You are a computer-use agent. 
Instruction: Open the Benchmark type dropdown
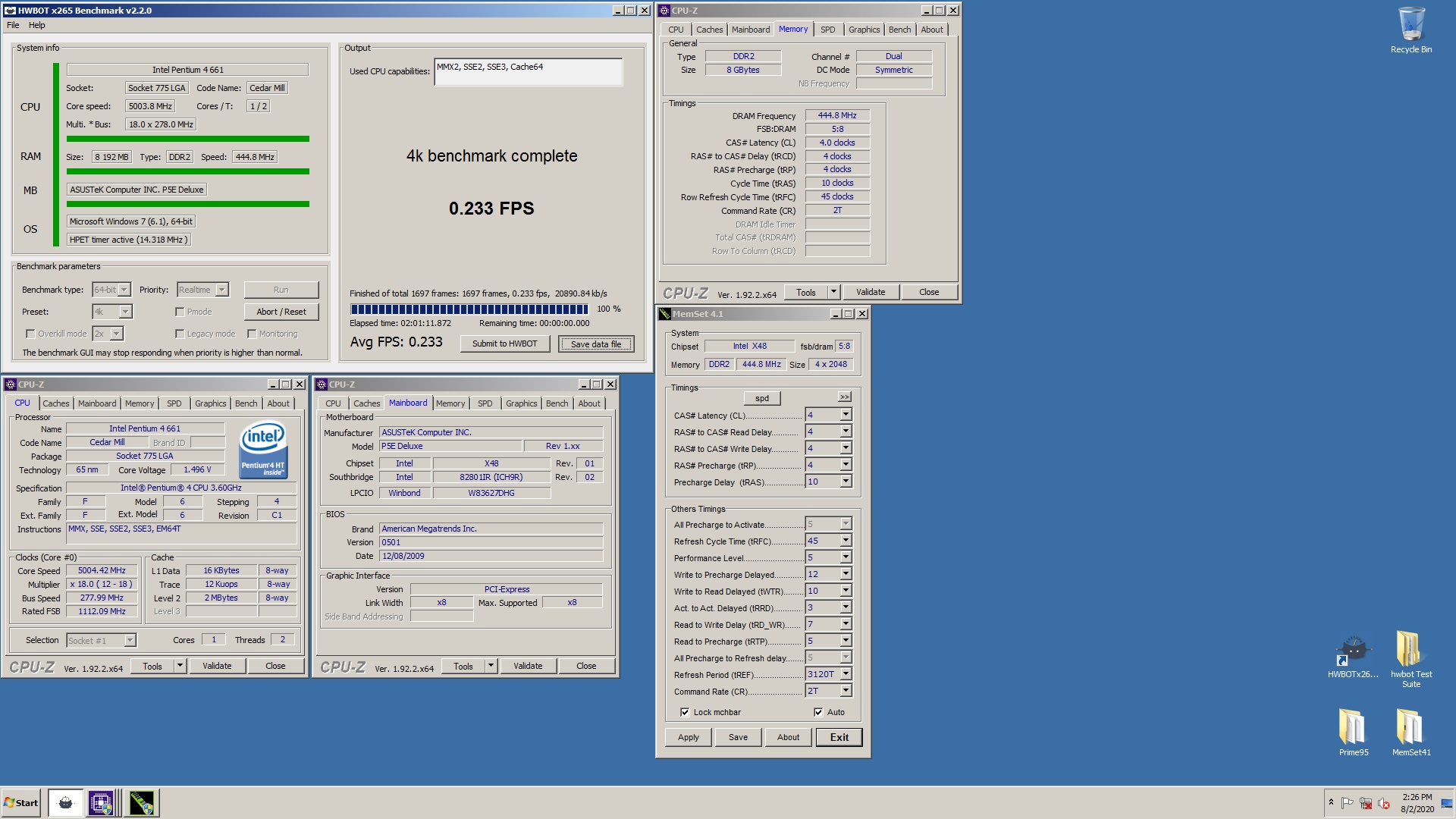111,290
